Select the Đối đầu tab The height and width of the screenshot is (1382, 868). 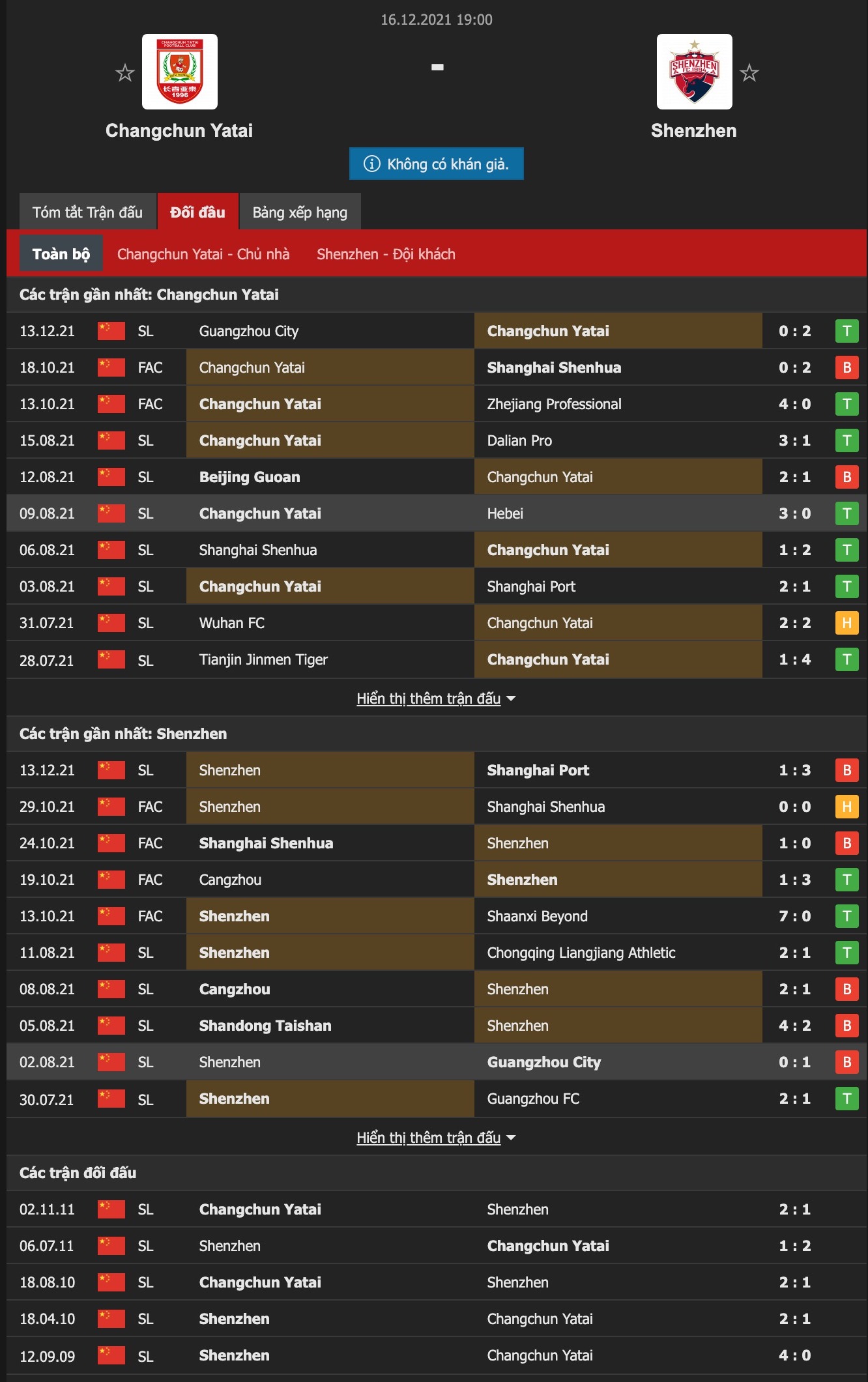click(197, 212)
